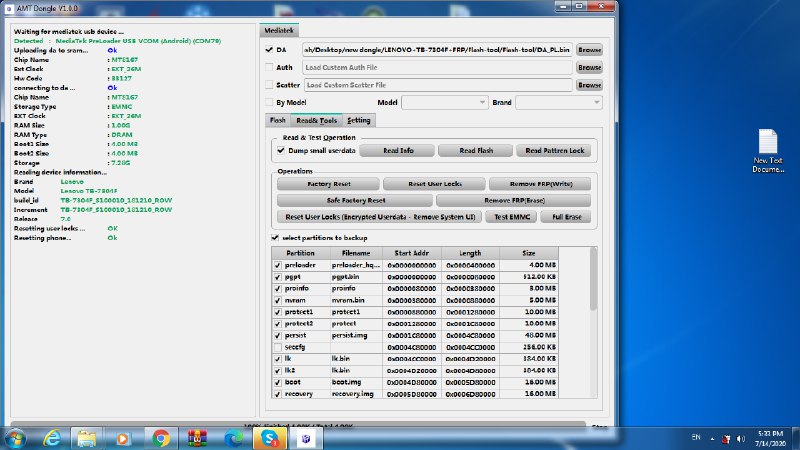Click the Show desktop strip on taskbar

point(796,438)
